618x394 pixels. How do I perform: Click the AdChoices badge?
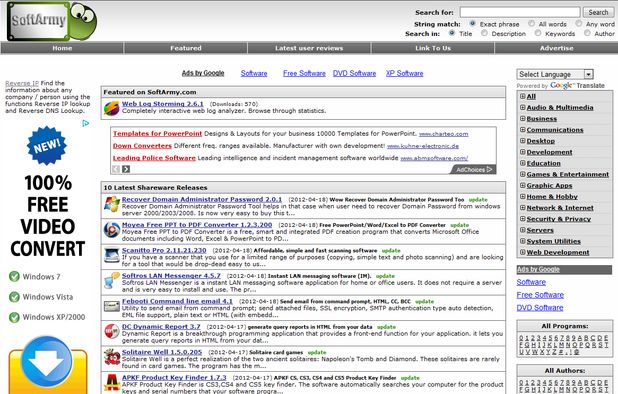tap(473, 169)
